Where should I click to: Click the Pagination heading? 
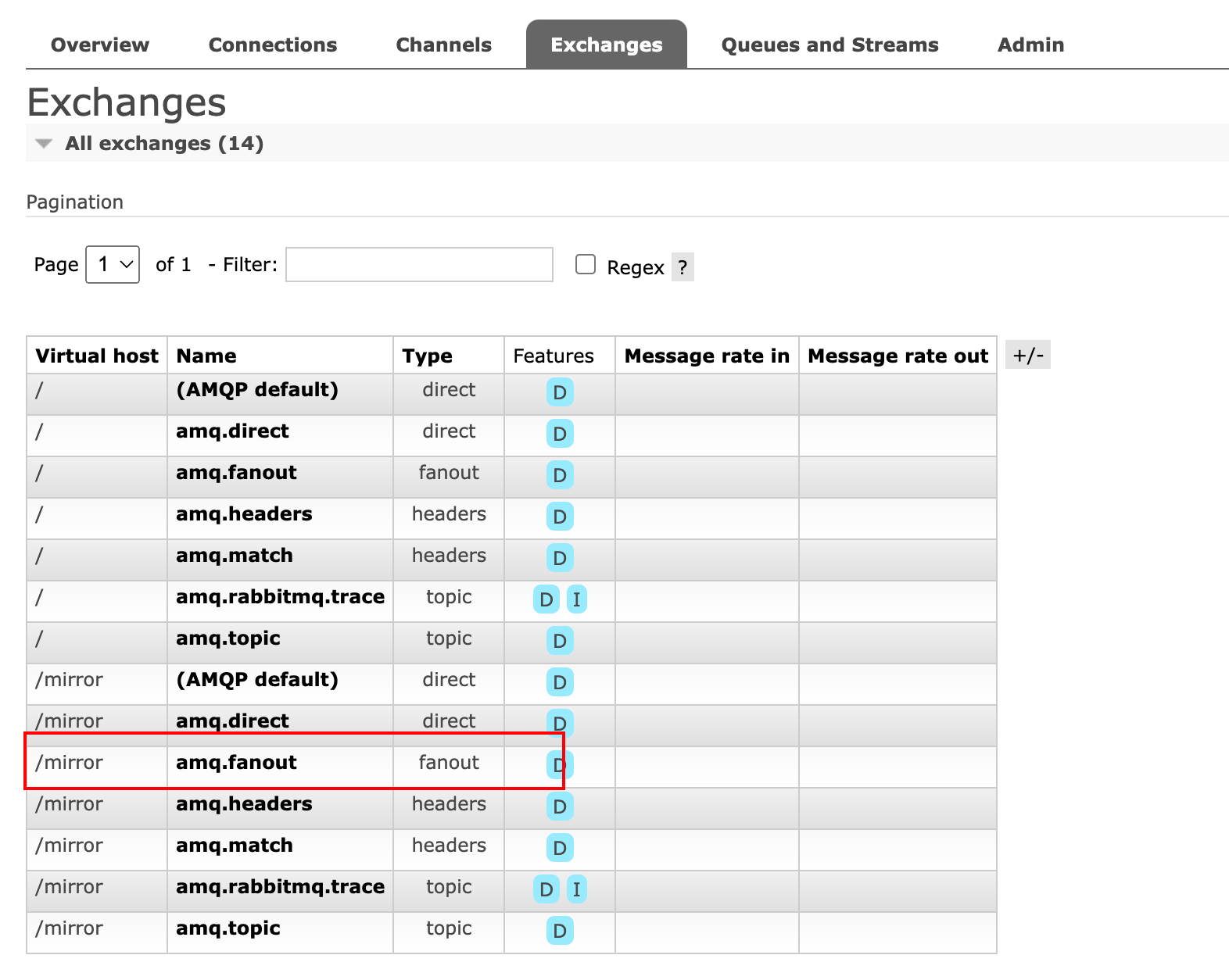[75, 202]
